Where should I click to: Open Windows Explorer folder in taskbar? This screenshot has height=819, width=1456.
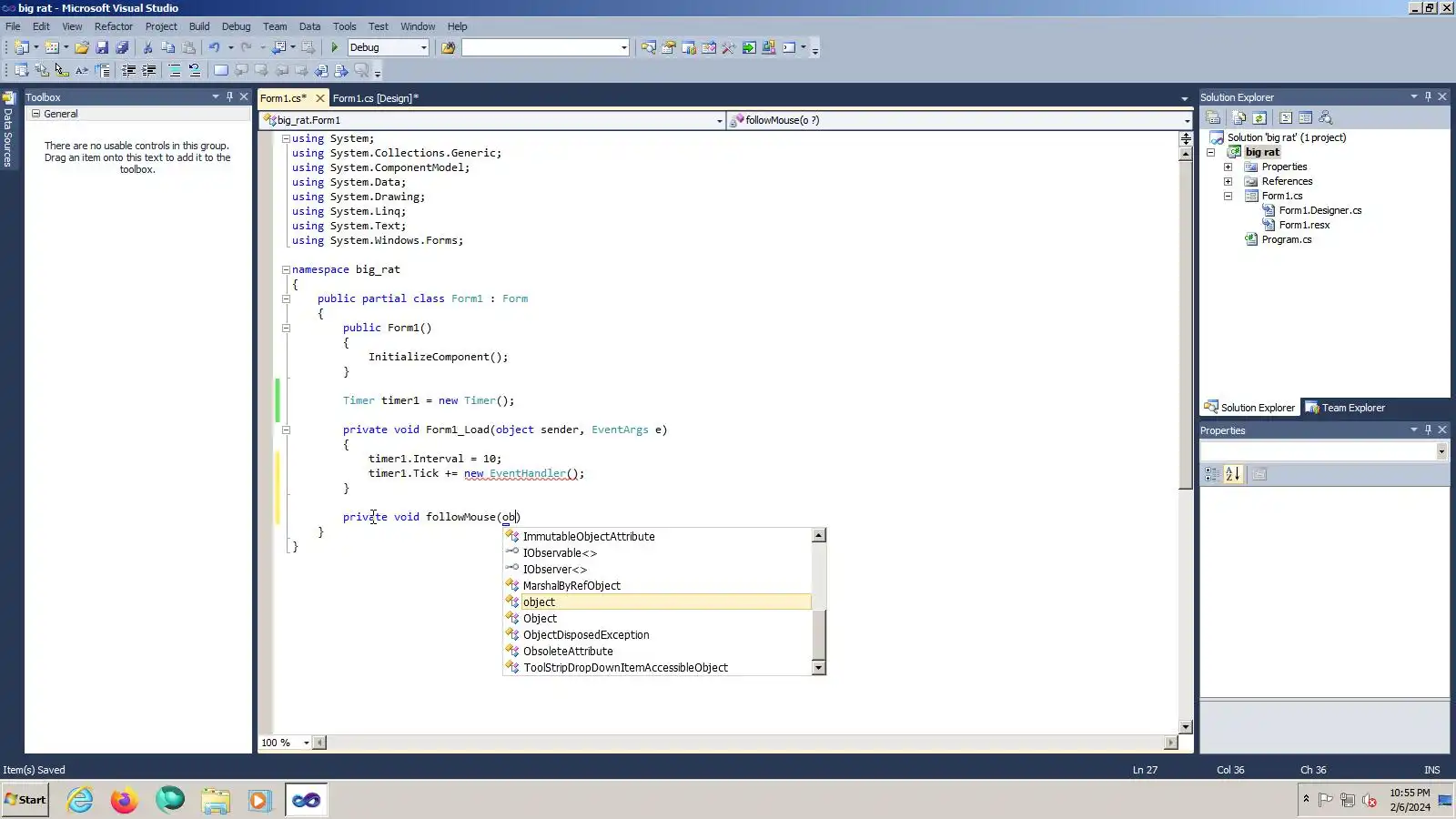pyautogui.click(x=216, y=800)
